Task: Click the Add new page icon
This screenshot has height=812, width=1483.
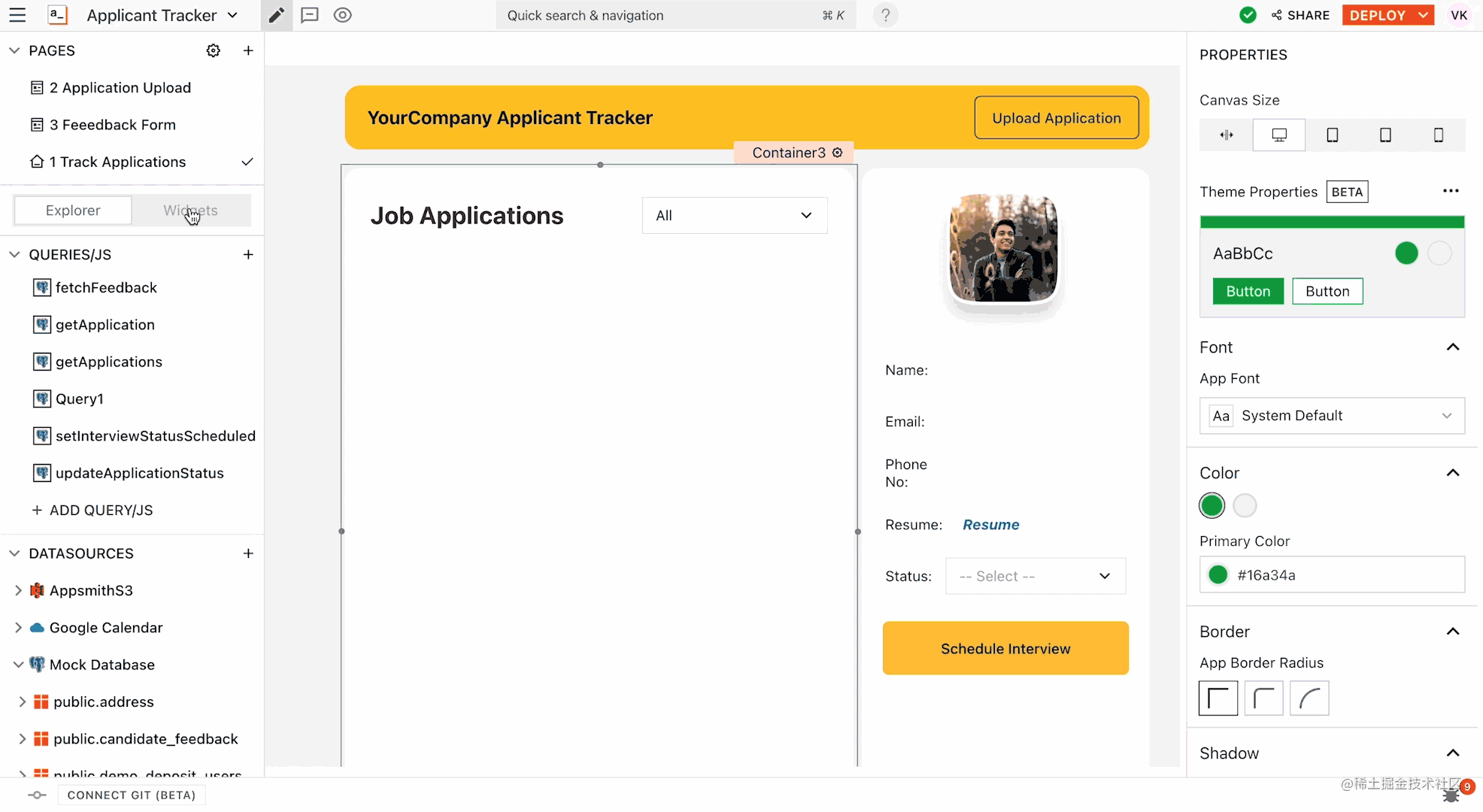Action: [247, 50]
